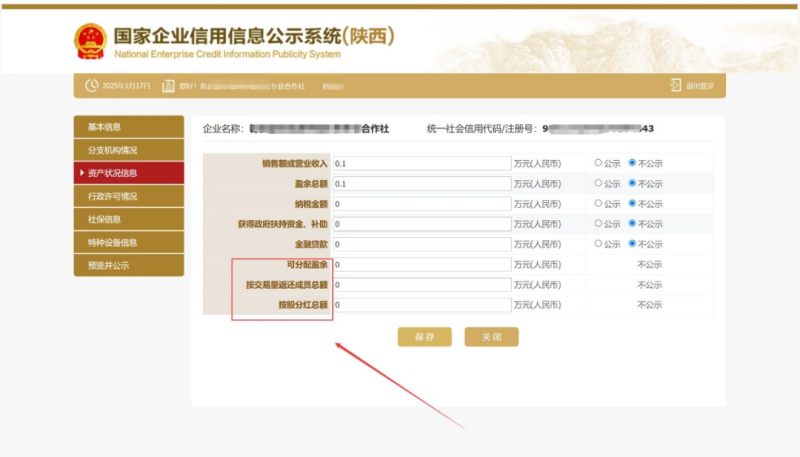Click the arrow marker beside 资产状况信息
The image size is (800, 457).
pos(82,173)
